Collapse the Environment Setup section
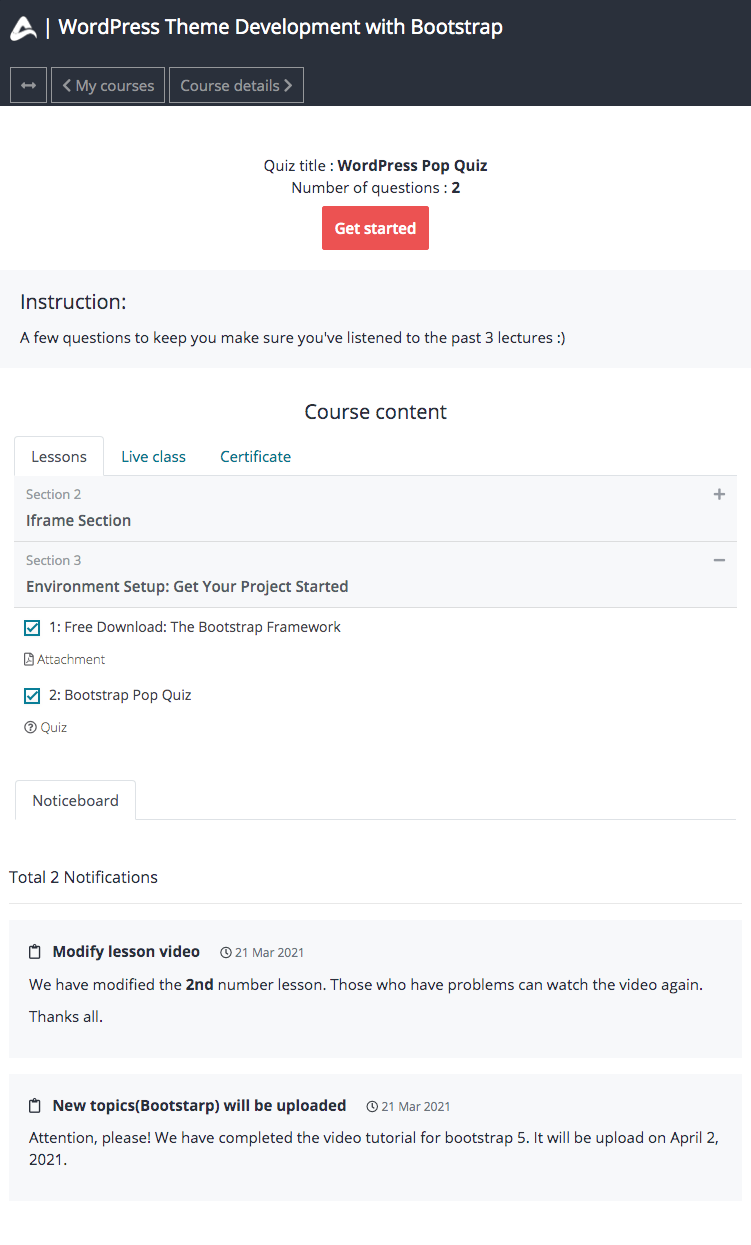Viewport: 751px width, 1245px height. pyautogui.click(x=719, y=560)
